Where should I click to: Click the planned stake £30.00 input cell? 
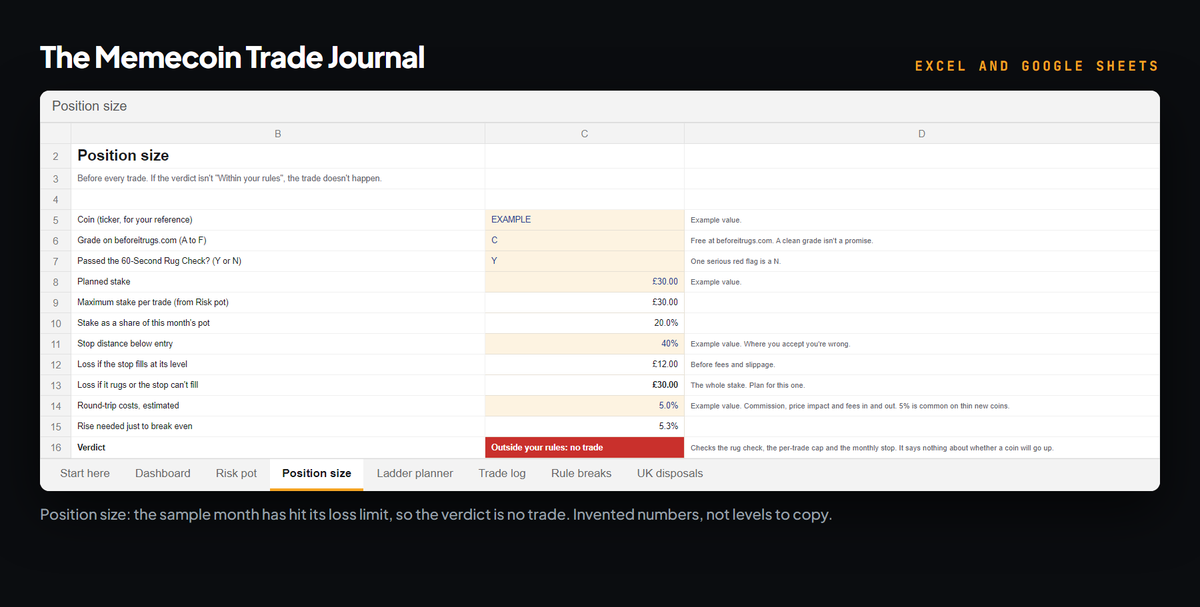point(584,282)
